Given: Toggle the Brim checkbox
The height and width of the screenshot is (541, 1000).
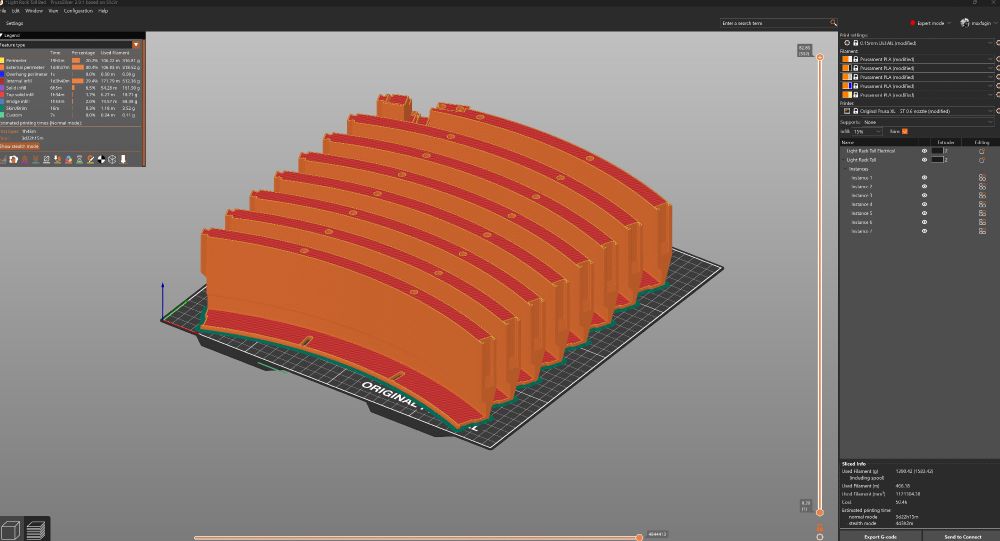Looking at the screenshot, I should (904, 131).
